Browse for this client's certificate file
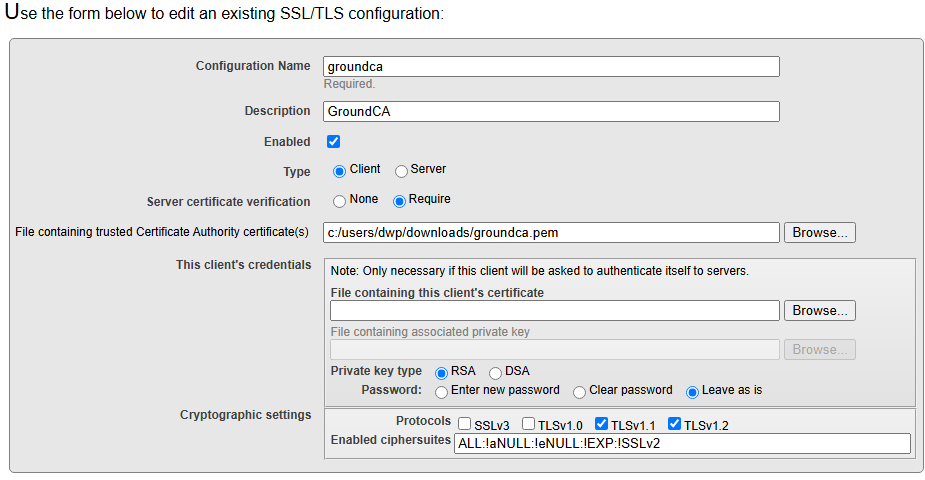 [x=819, y=311]
